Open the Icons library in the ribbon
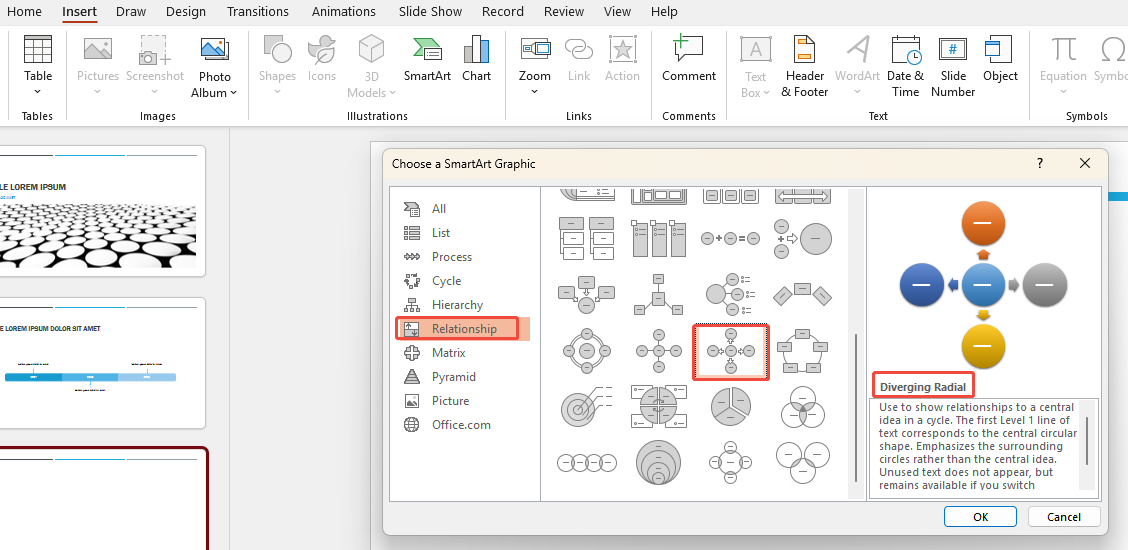Viewport: 1128px width, 550px height. click(x=322, y=59)
